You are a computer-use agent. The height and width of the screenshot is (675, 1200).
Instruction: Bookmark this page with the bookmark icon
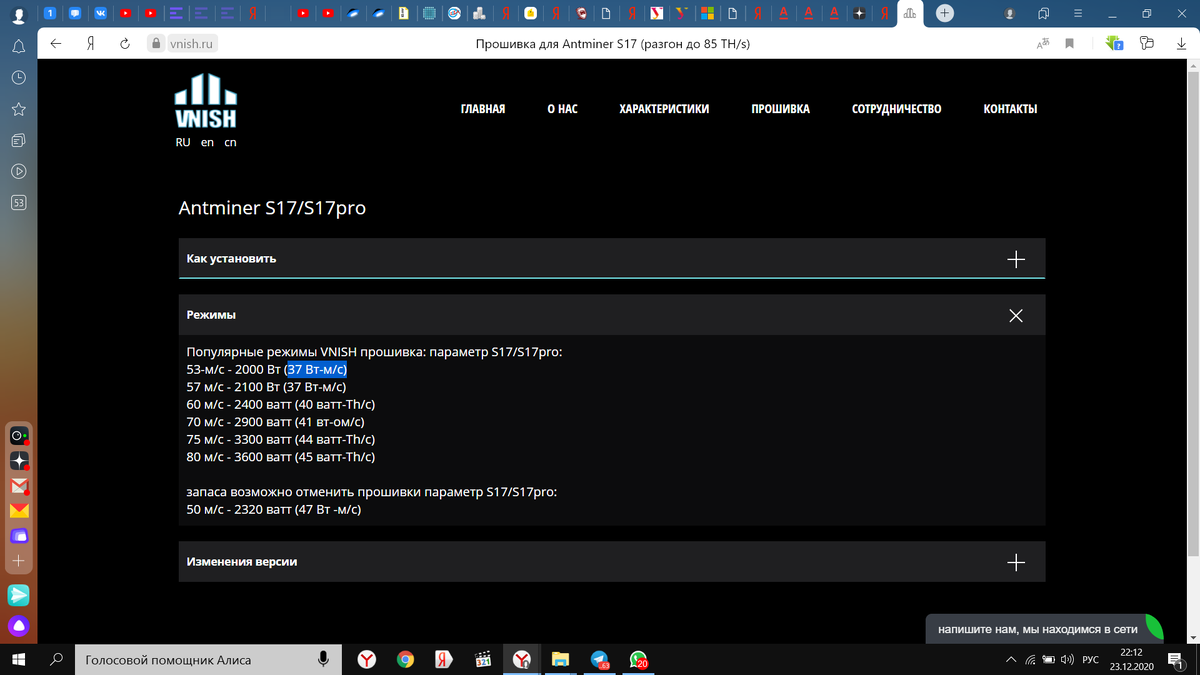1069,44
